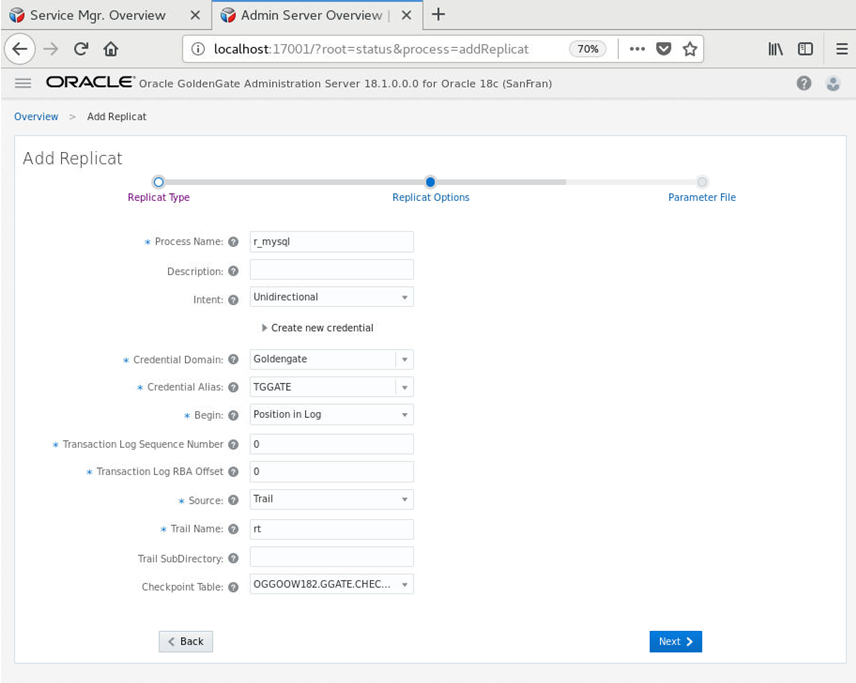Open Credential Domain Goldengate dropdown

coord(331,359)
